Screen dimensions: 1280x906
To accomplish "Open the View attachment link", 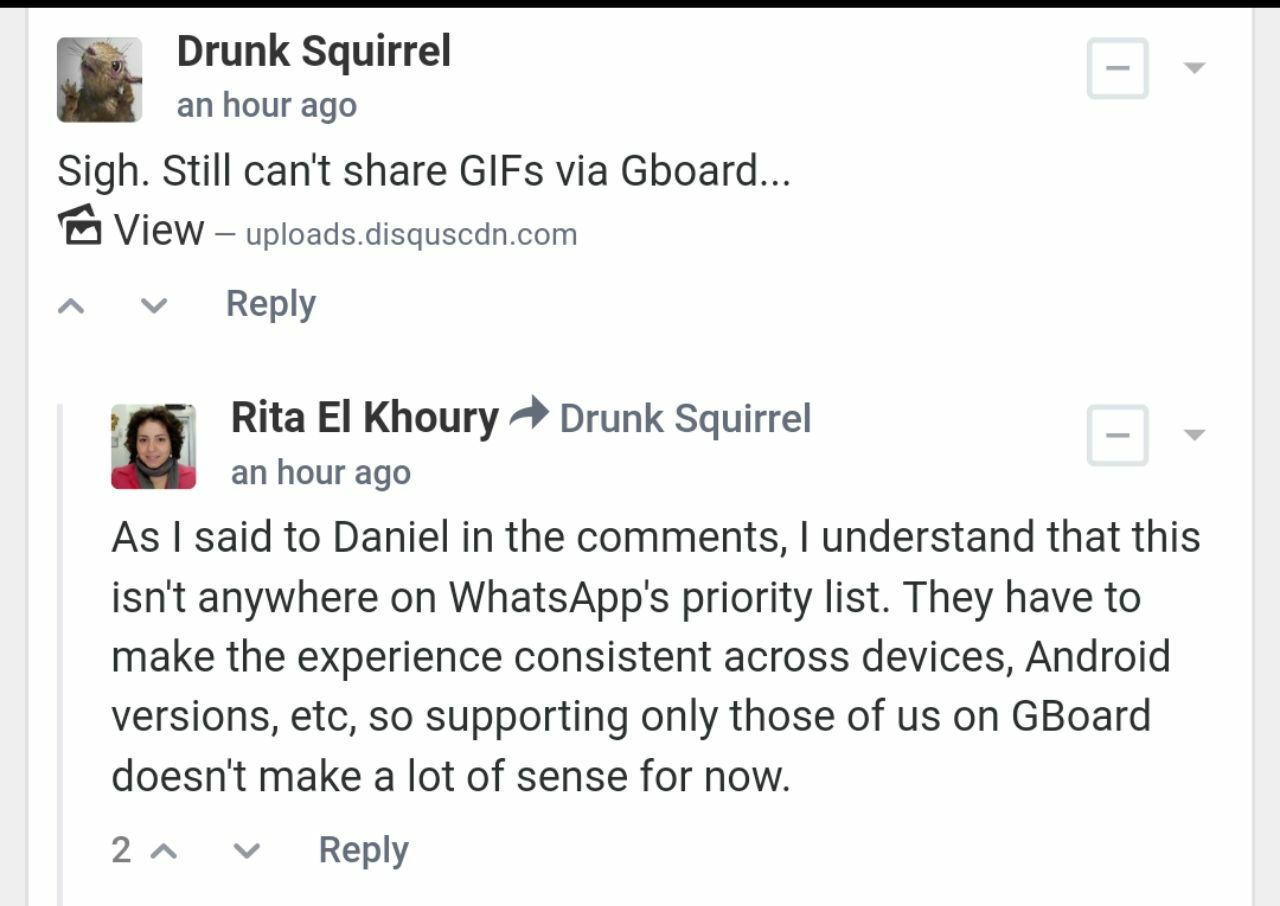I will (x=158, y=230).
